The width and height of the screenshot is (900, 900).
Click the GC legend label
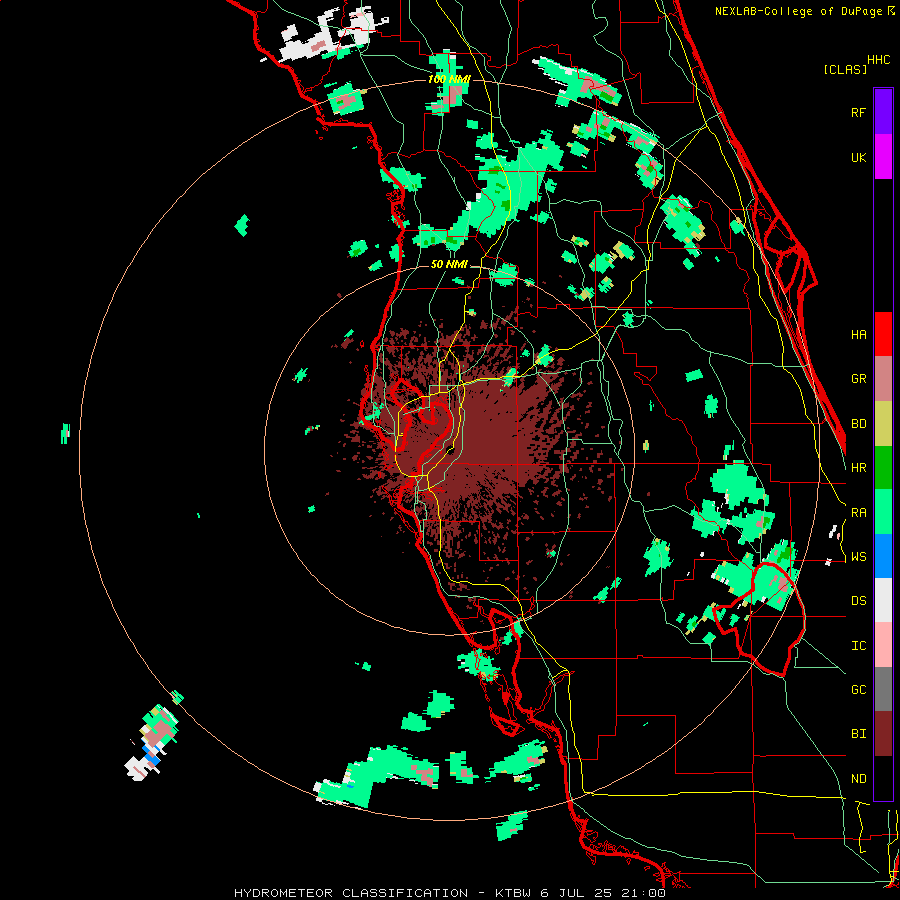[859, 690]
